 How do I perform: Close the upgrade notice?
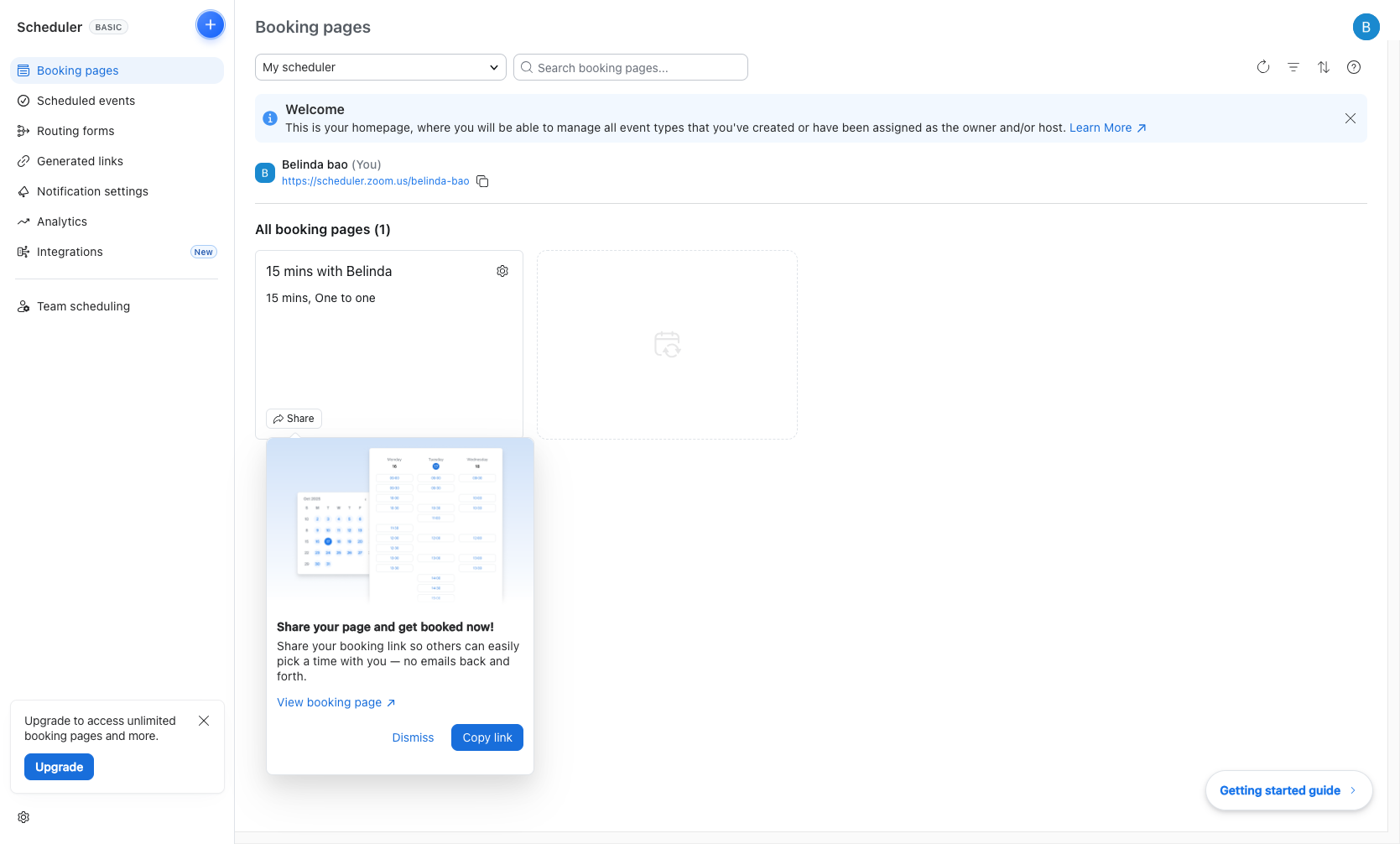[204, 721]
